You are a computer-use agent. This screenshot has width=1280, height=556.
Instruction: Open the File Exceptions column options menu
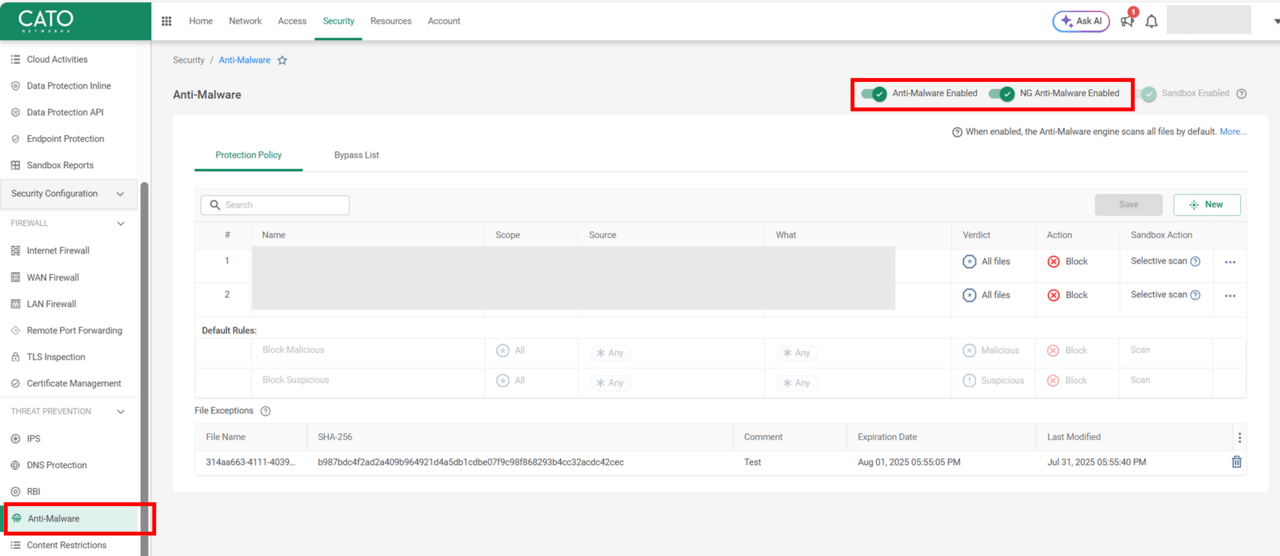pos(1239,437)
